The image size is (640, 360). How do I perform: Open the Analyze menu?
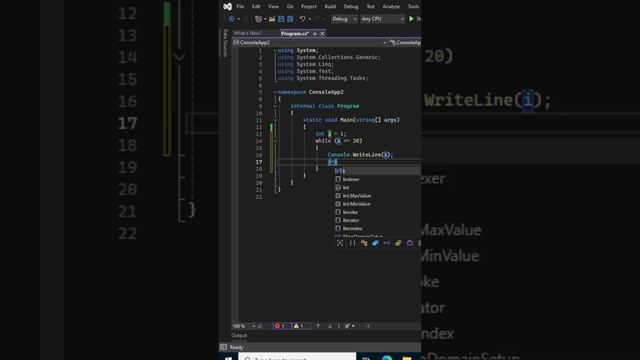pyautogui.click(x=391, y=7)
